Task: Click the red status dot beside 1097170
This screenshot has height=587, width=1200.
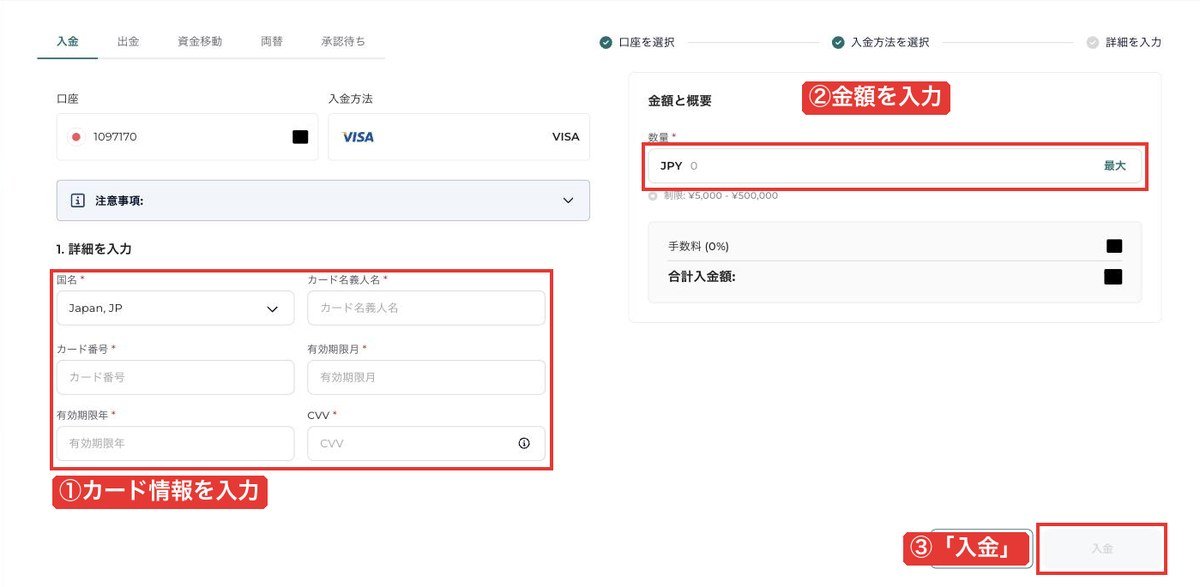Action: [76, 137]
